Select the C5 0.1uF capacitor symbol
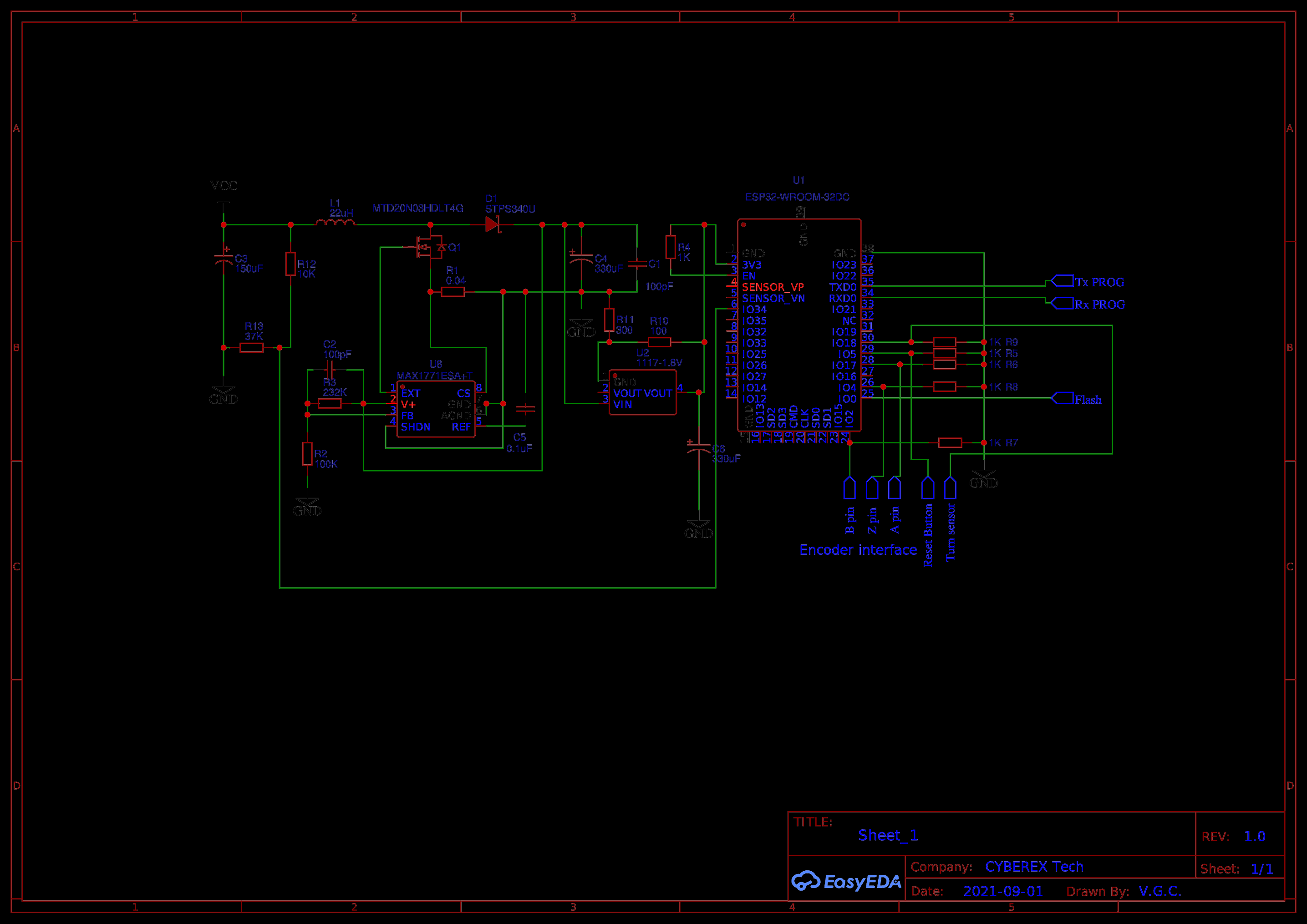 click(525, 408)
